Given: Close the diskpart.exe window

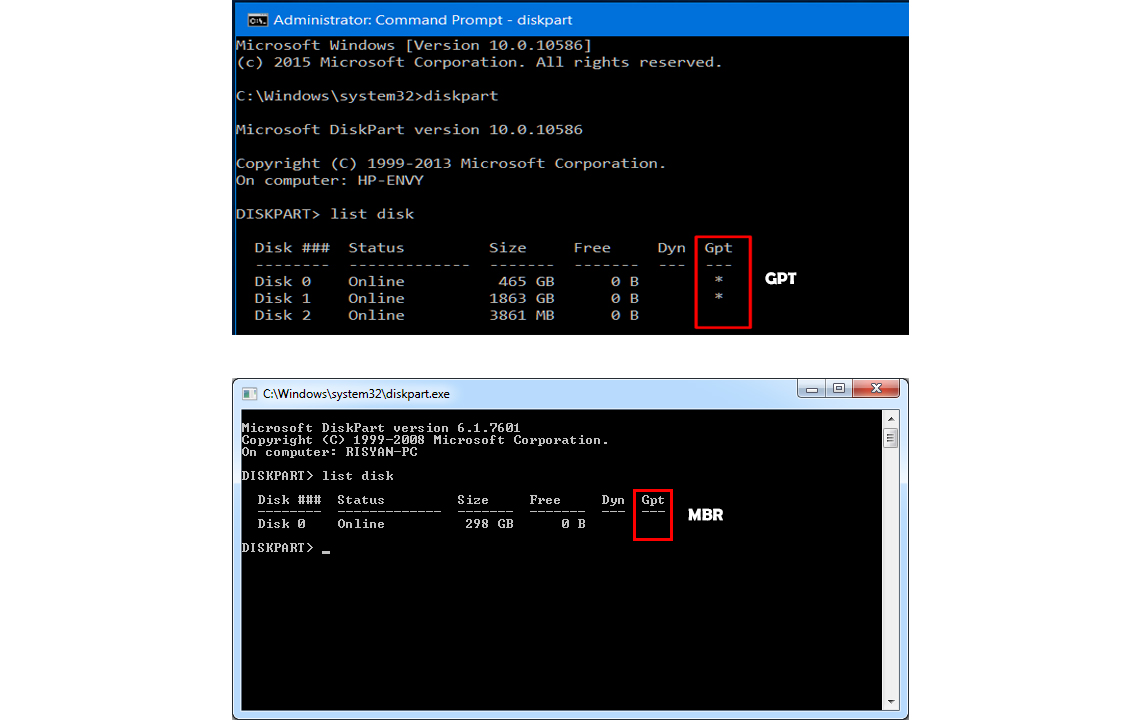Looking at the screenshot, I should [876, 389].
